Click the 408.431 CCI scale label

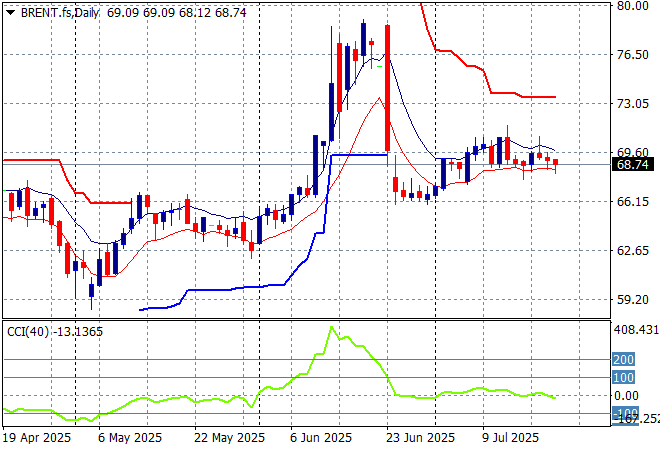click(635, 330)
